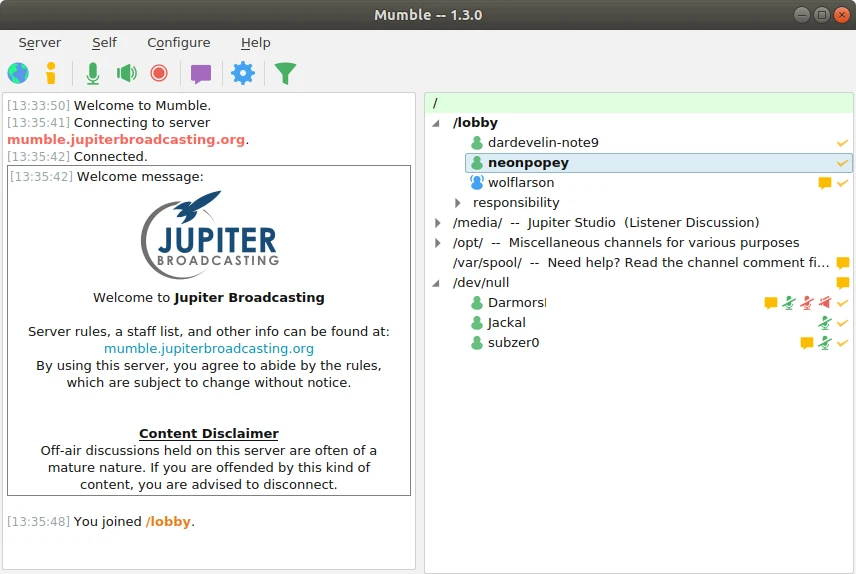Open wolfarson's comment bubble icon
Viewport: 856px width, 574px height.
pyautogui.click(x=825, y=183)
